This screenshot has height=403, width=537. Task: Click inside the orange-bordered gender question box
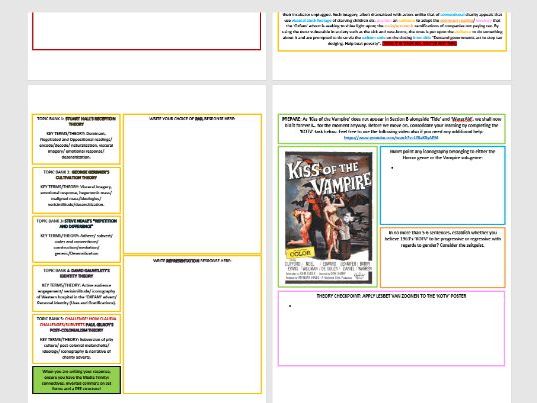(442, 257)
